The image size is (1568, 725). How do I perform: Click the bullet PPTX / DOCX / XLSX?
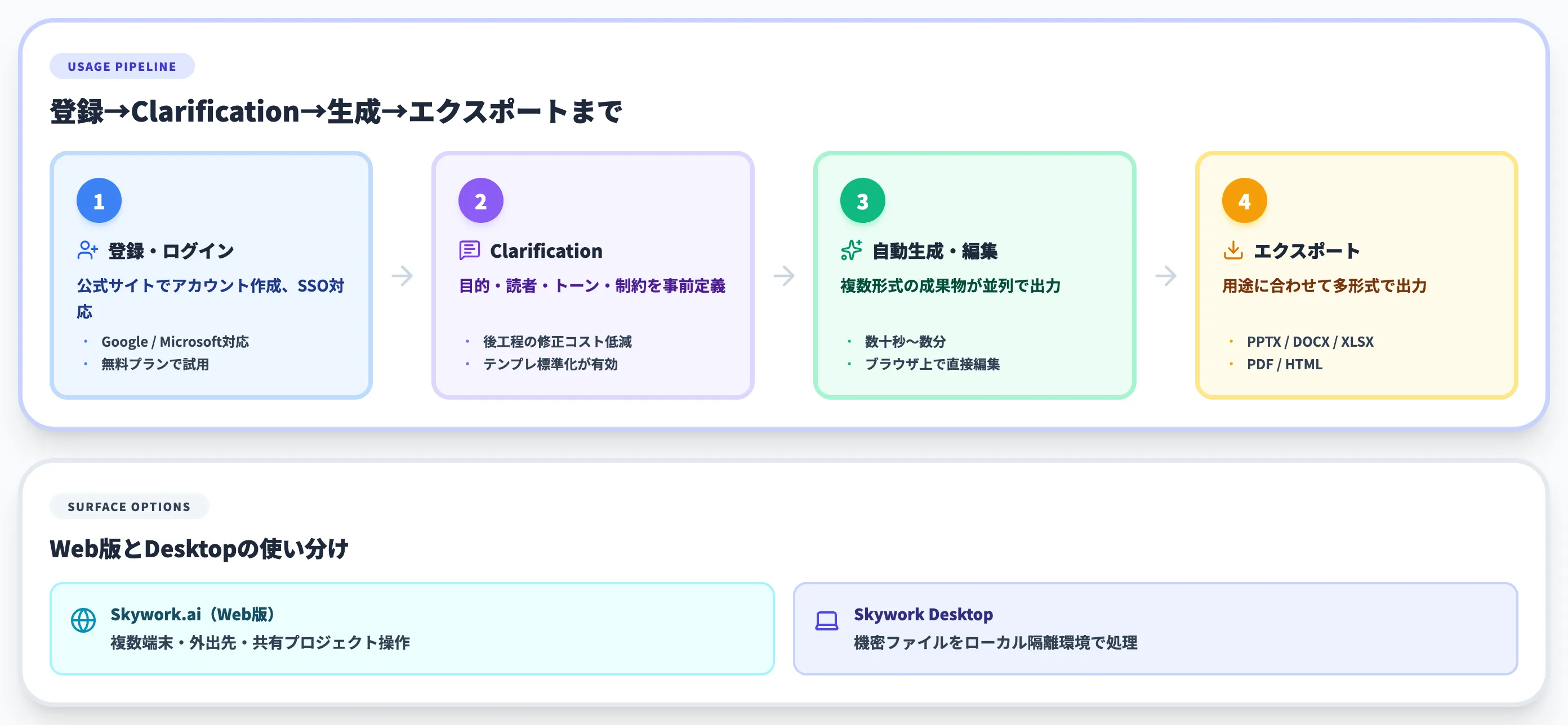1310,342
